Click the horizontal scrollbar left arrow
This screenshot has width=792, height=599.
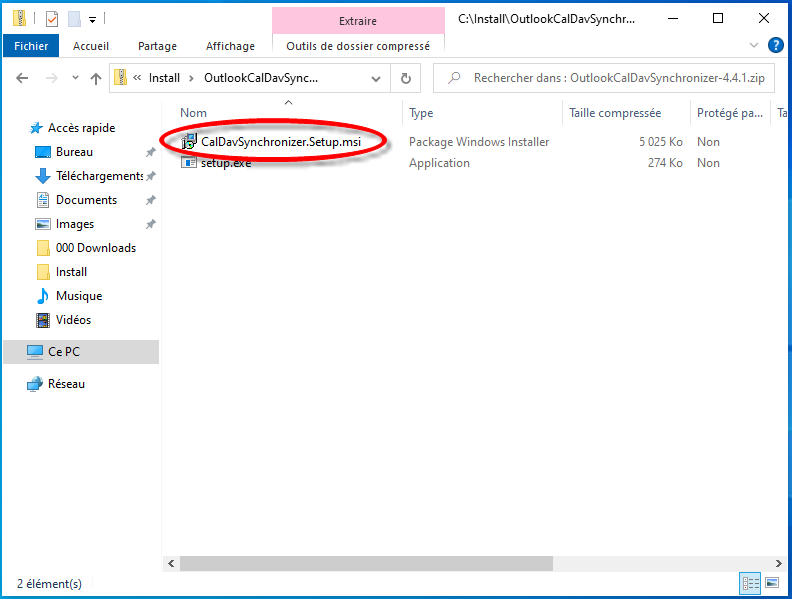click(x=171, y=564)
